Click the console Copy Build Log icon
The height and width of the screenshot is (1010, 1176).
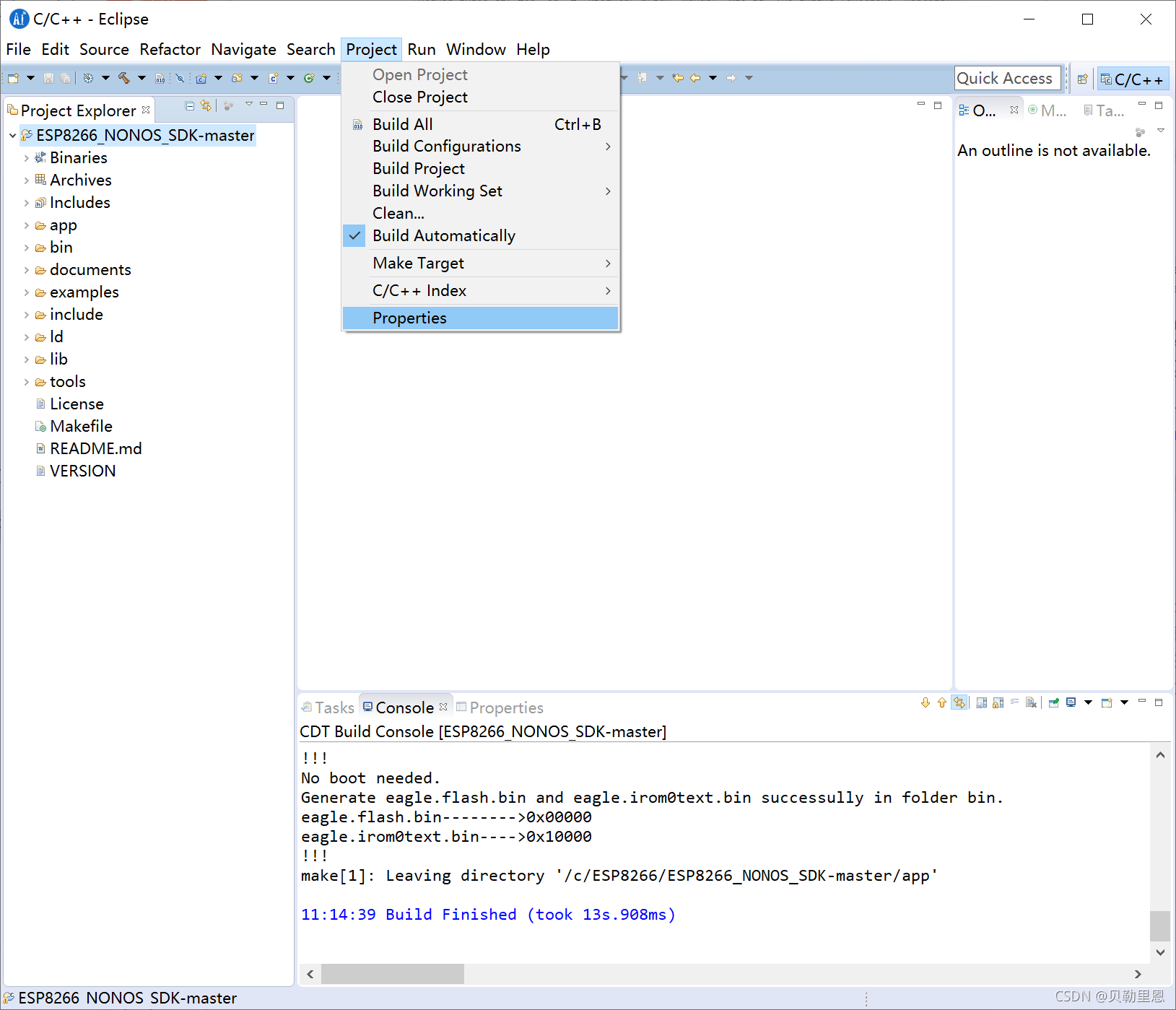tap(982, 702)
